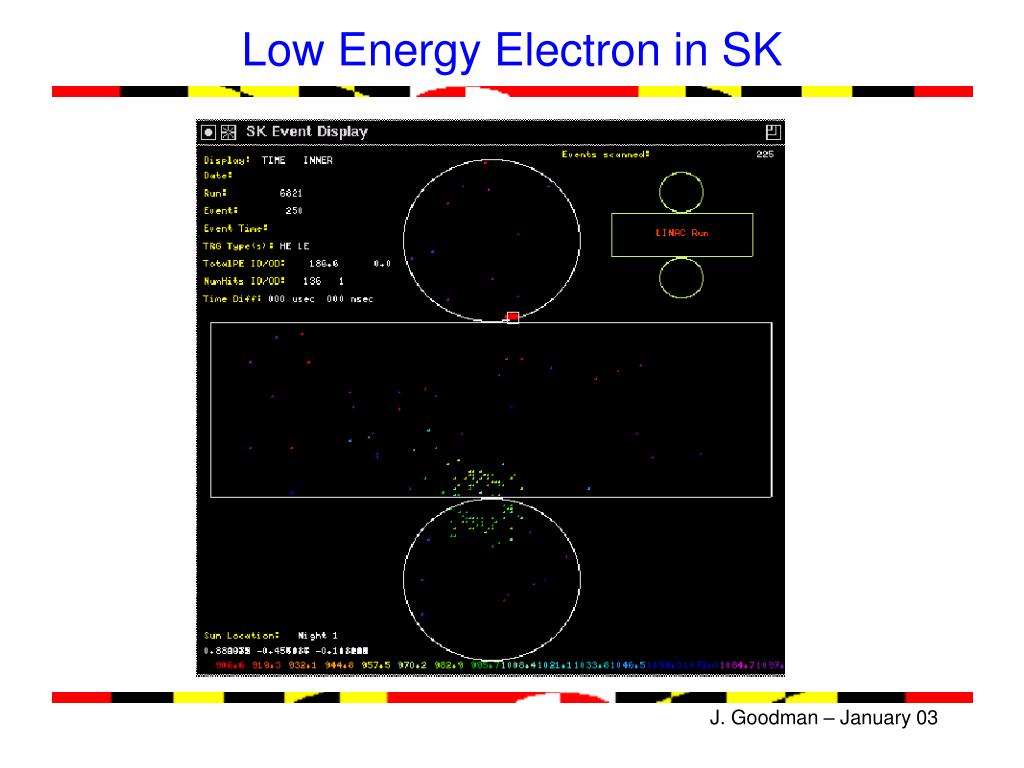This screenshot has height=768, width=1024.
Task: Click the small lower circle below LINAC Run
Action: pyautogui.click(x=681, y=278)
